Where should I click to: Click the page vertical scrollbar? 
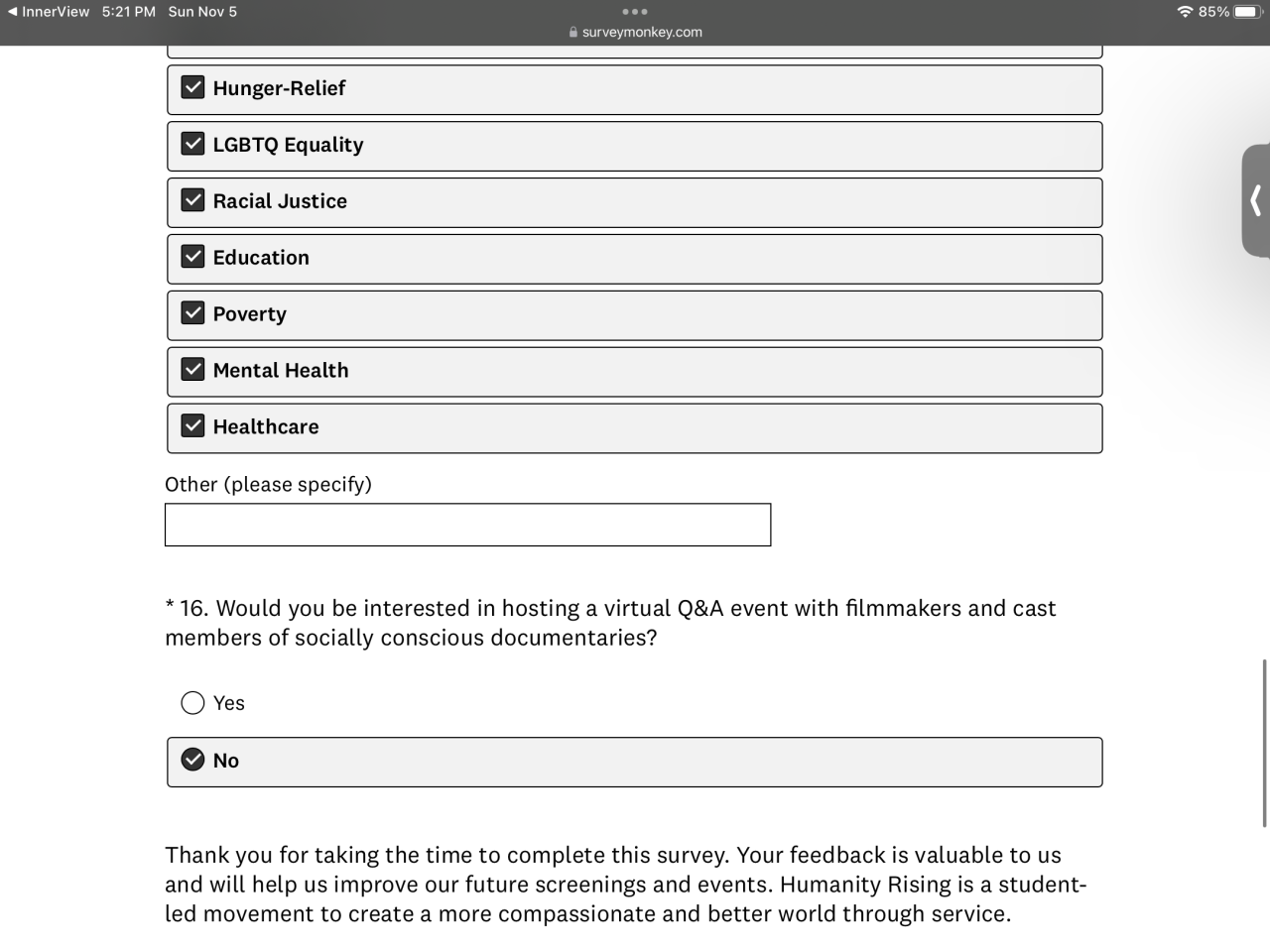click(x=1264, y=742)
